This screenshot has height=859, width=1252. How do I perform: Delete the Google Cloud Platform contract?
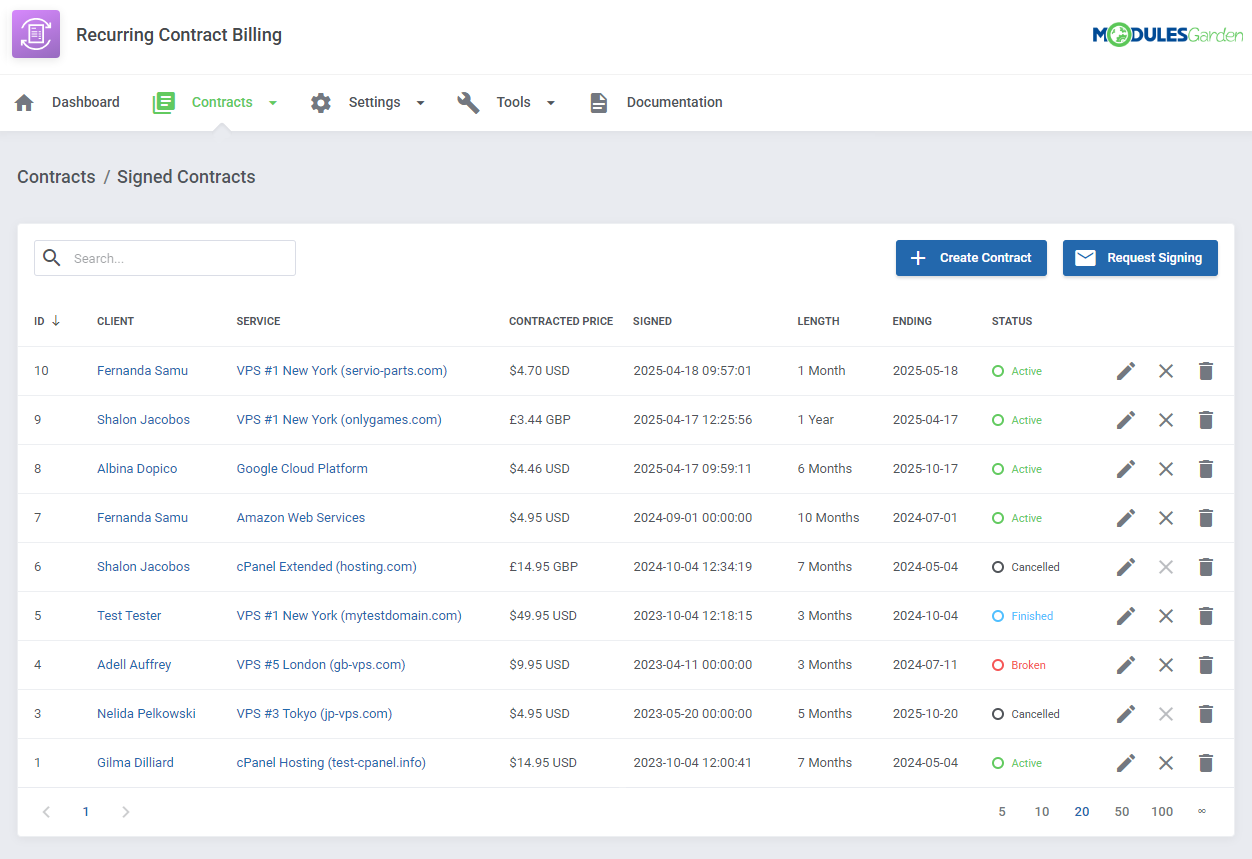tap(1206, 469)
